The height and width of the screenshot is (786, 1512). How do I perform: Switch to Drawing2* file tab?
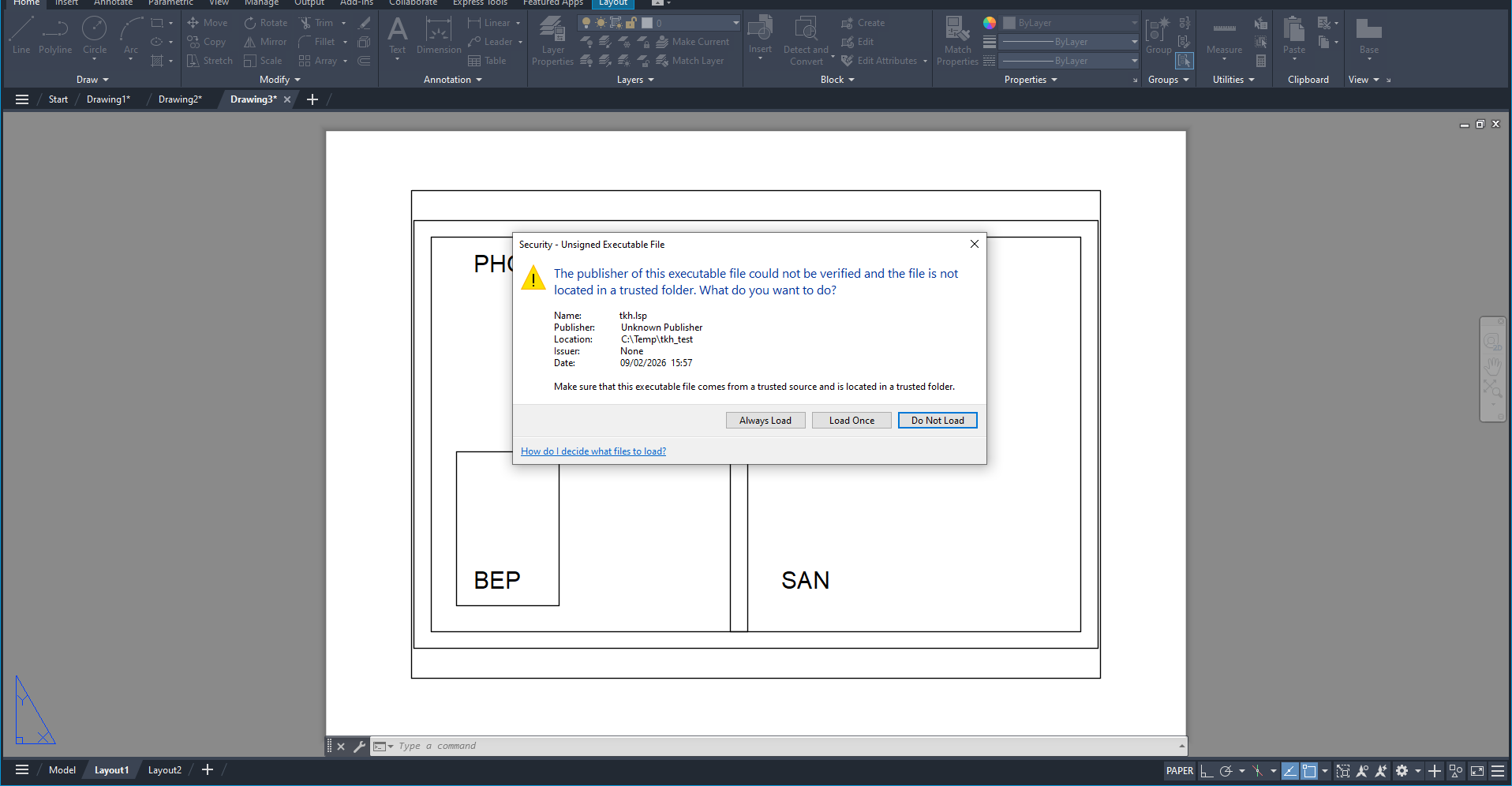click(x=180, y=99)
